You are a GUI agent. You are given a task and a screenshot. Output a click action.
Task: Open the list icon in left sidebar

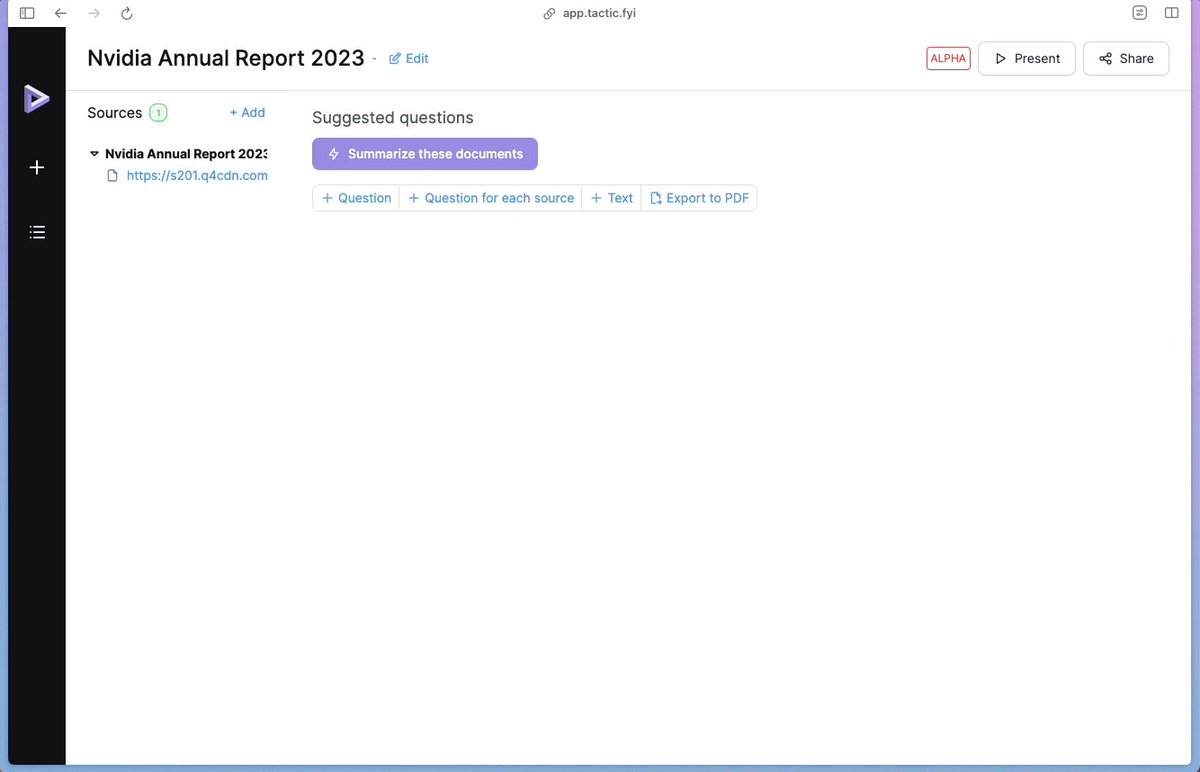(x=37, y=232)
